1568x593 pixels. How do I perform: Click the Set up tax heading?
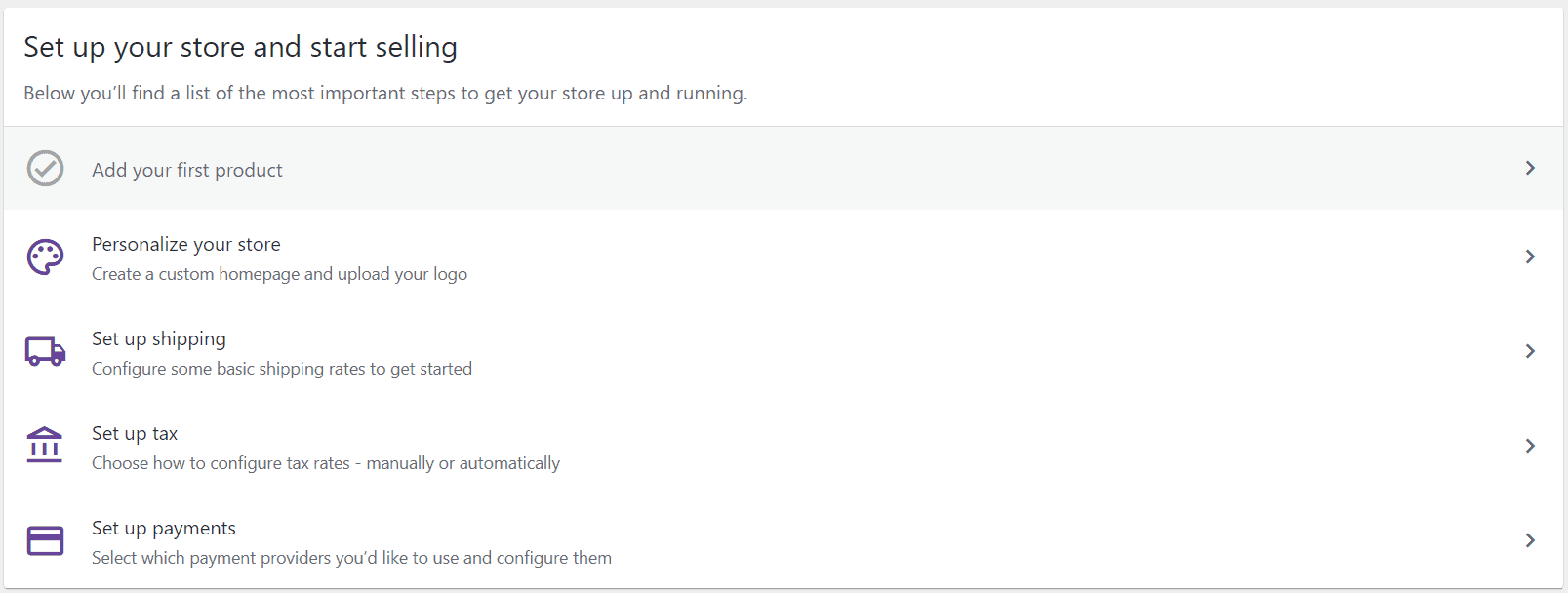click(135, 433)
